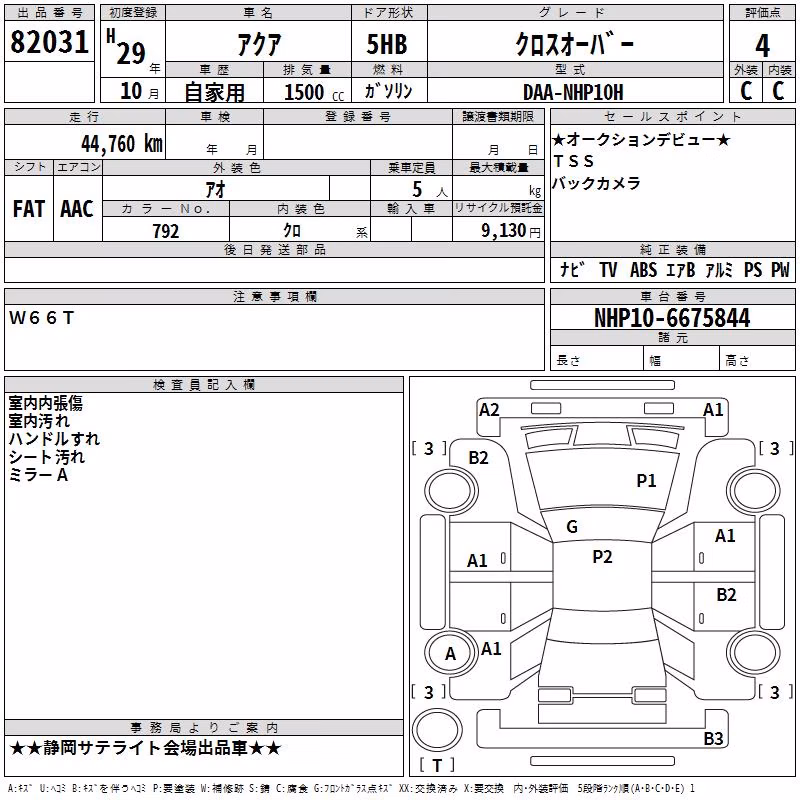Select equipment アルミ

coord(719,269)
